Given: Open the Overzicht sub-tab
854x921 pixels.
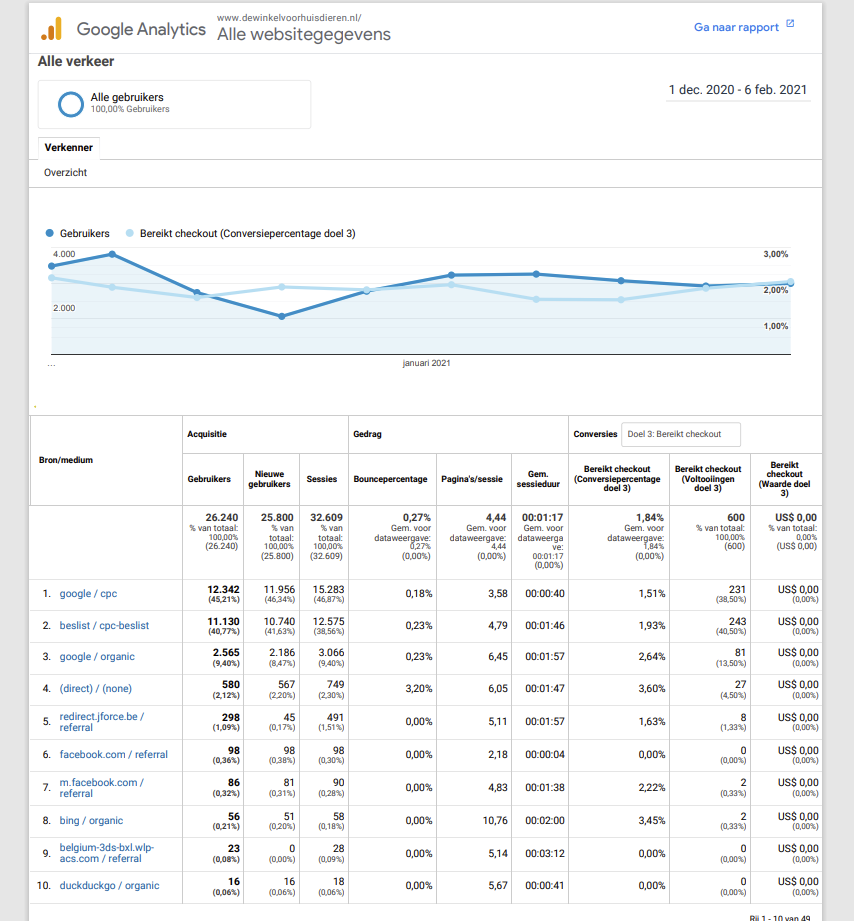Looking at the screenshot, I should tap(65, 173).
